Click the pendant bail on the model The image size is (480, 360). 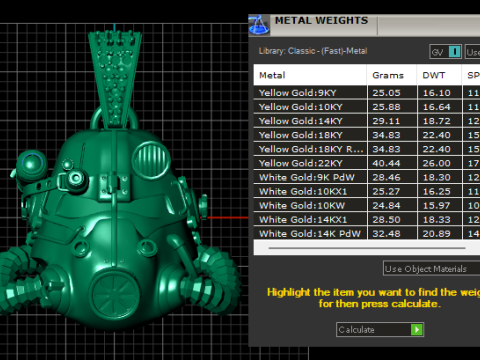tap(115, 78)
